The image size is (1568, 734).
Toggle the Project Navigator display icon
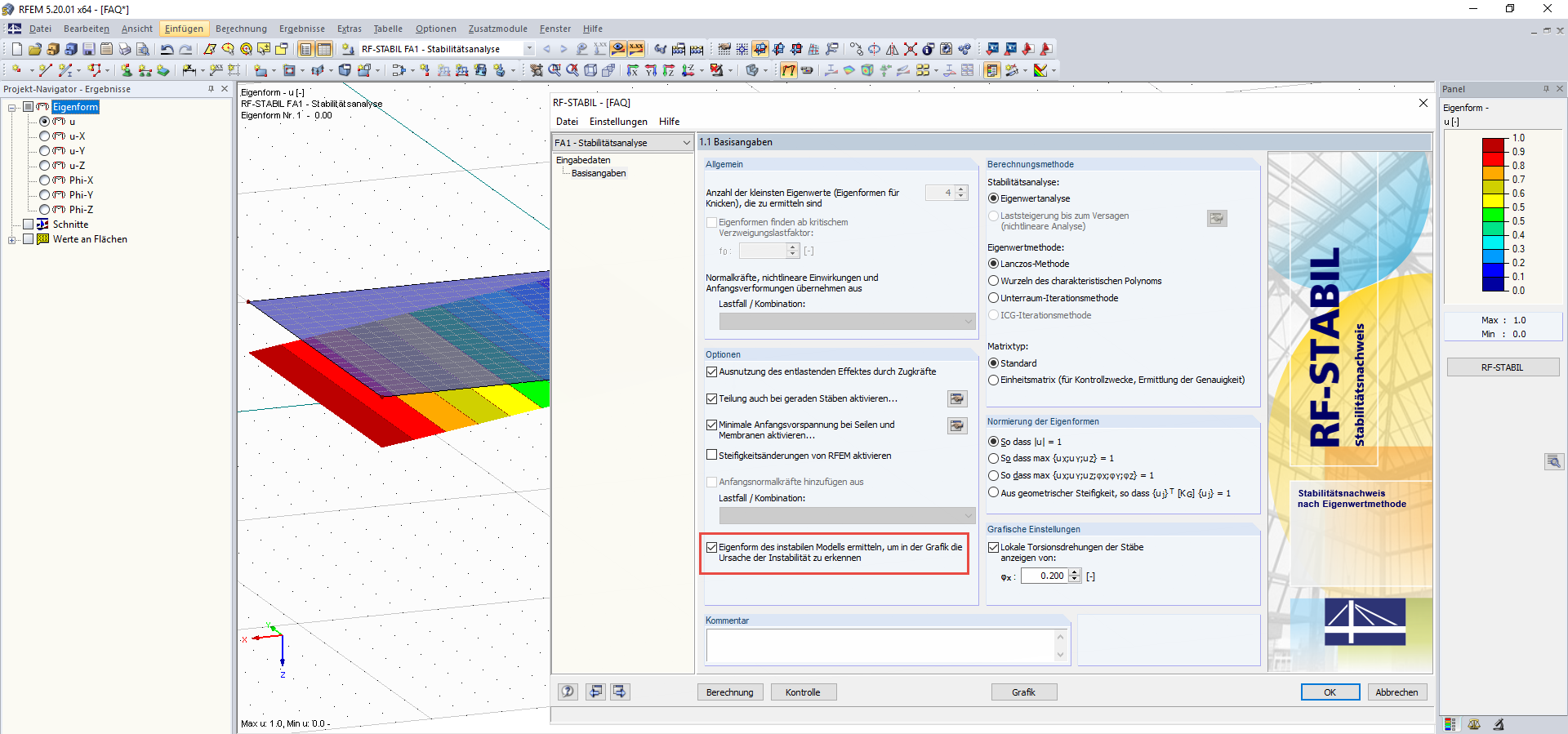(x=305, y=49)
